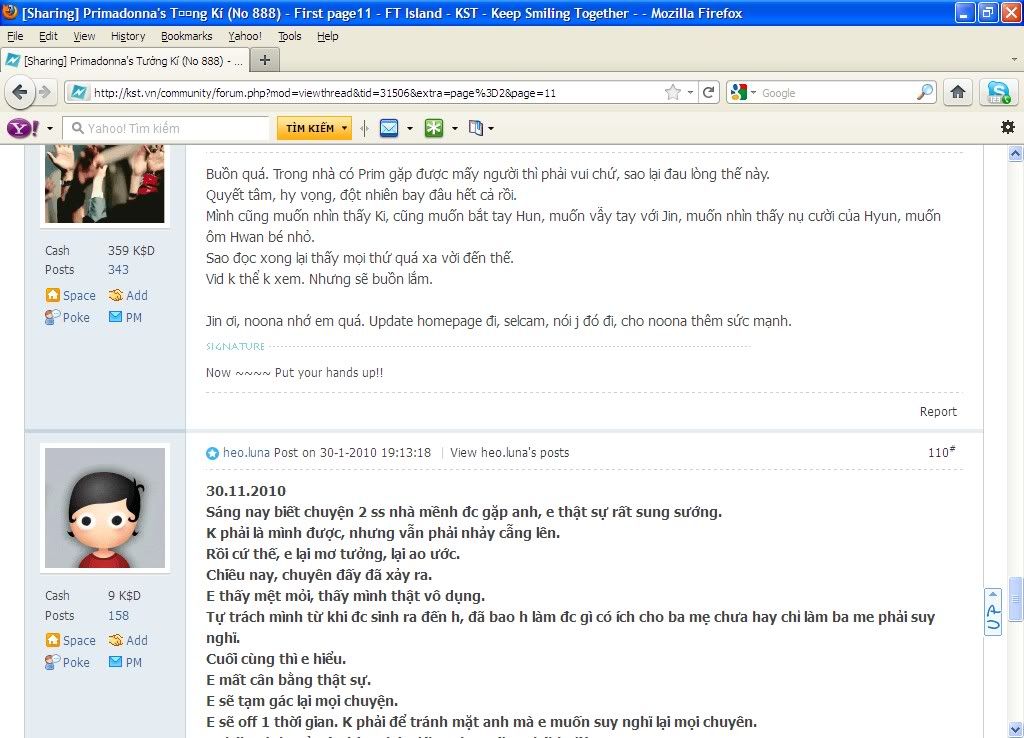
Task: Click the 110# post number link
Action: 941,452
